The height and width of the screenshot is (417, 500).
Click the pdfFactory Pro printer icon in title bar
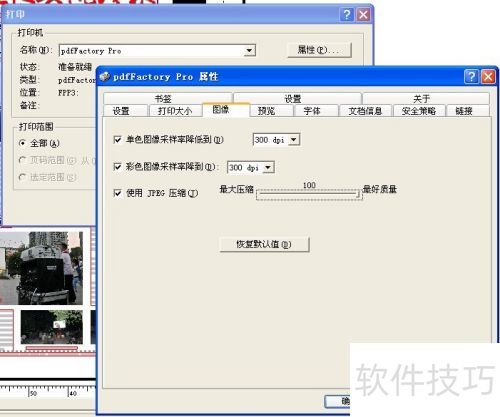(105, 77)
